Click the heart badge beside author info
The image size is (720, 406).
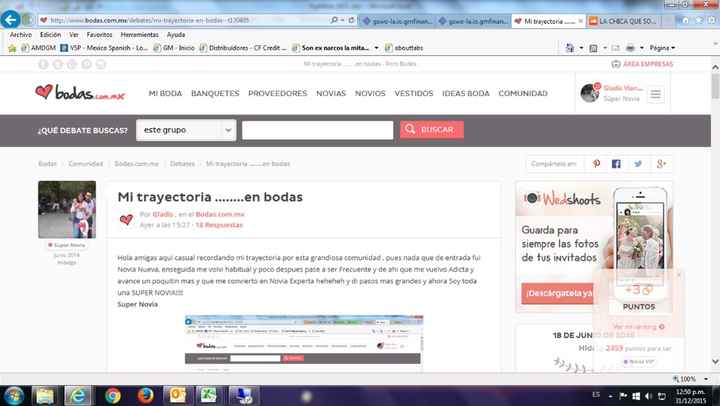[x=126, y=220]
